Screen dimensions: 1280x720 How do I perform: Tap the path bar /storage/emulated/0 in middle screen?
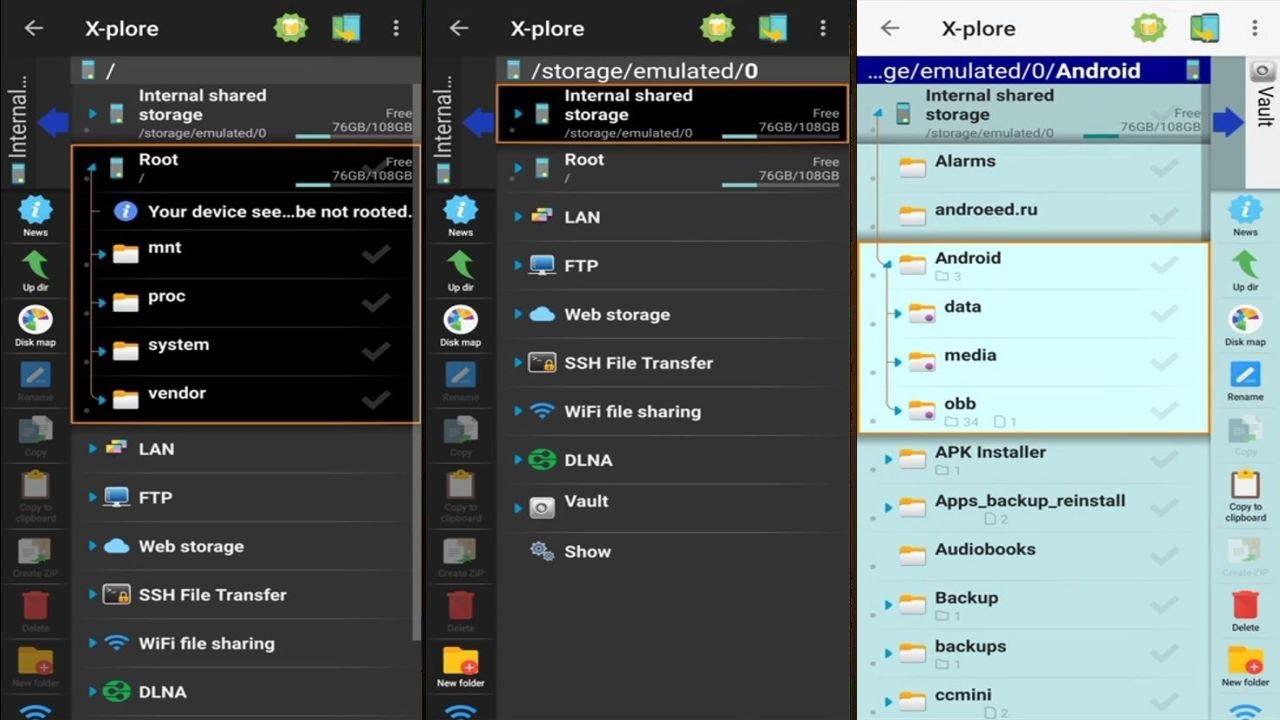pos(672,70)
